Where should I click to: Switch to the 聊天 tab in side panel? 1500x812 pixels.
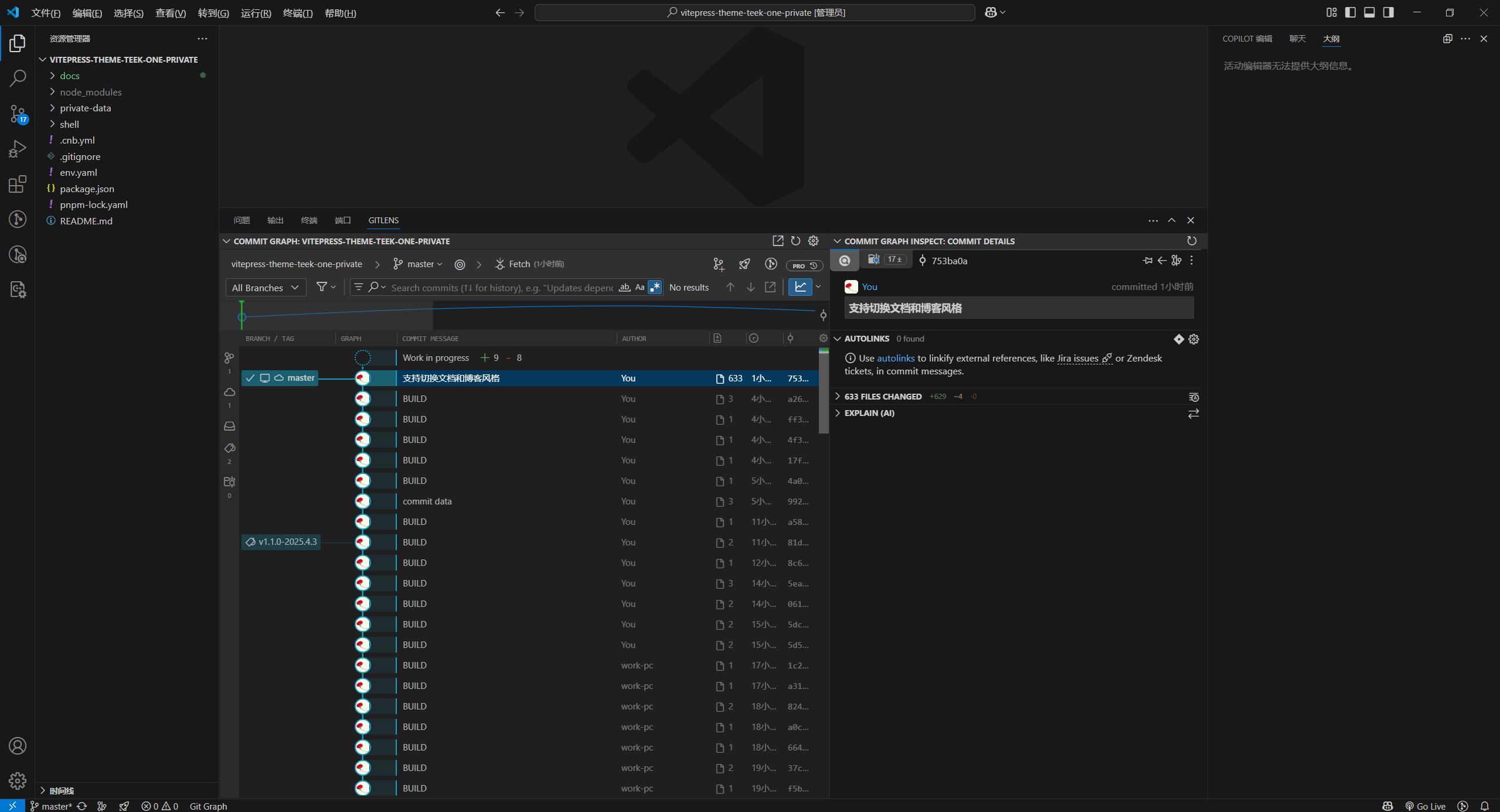(1297, 39)
